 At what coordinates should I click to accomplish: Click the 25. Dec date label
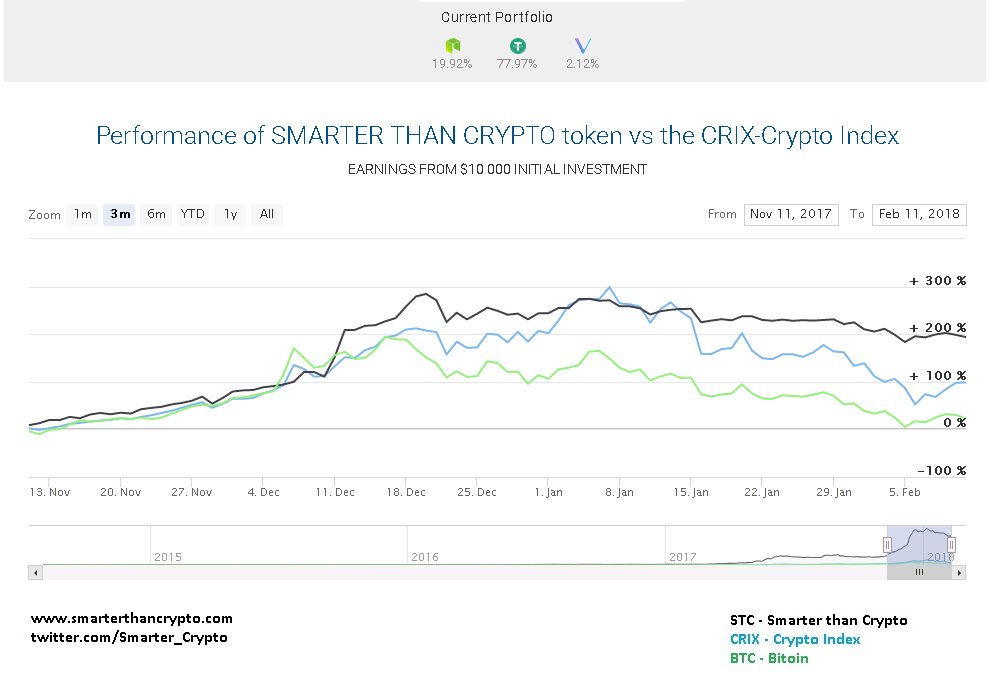pyautogui.click(x=477, y=492)
